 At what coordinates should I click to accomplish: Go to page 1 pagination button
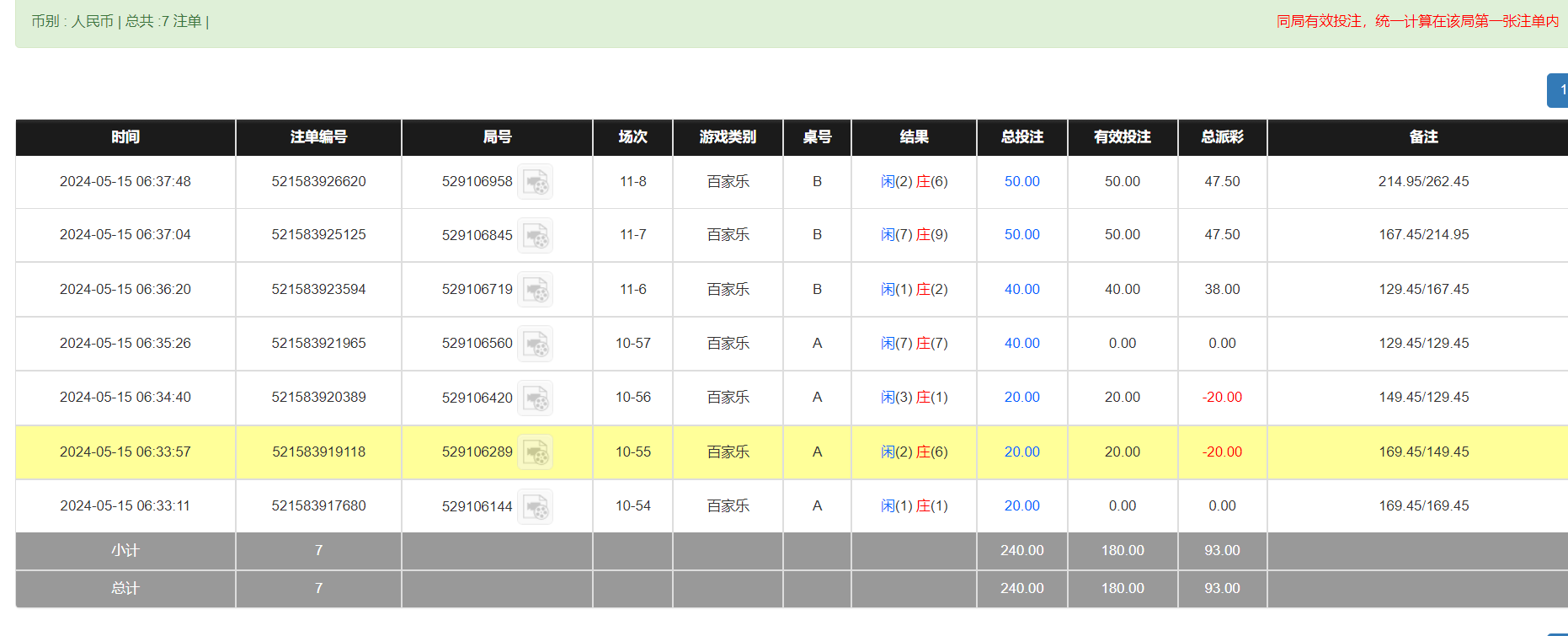[1560, 90]
